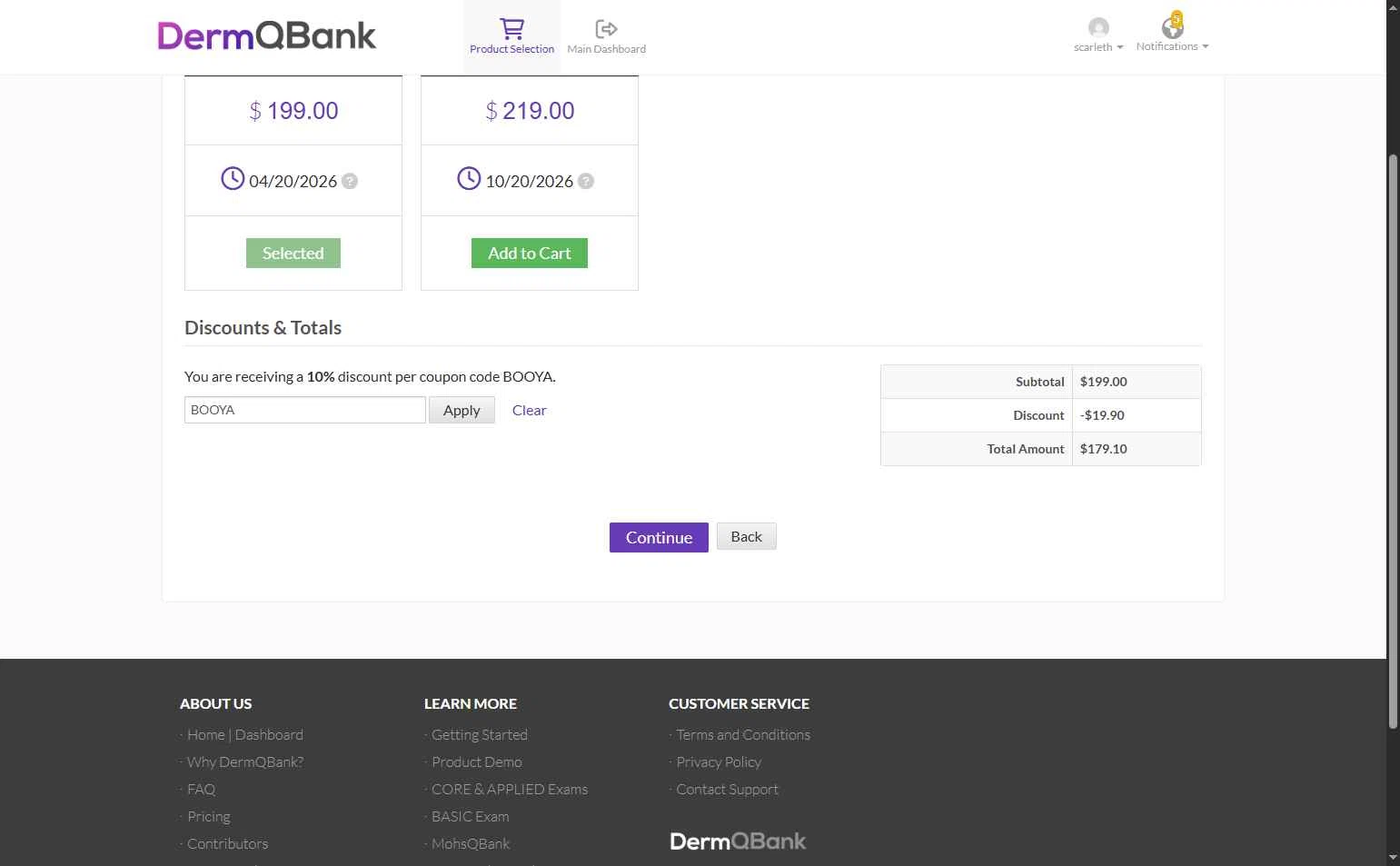Open Contact Support link
This screenshot has height=866, width=1400.
point(728,789)
